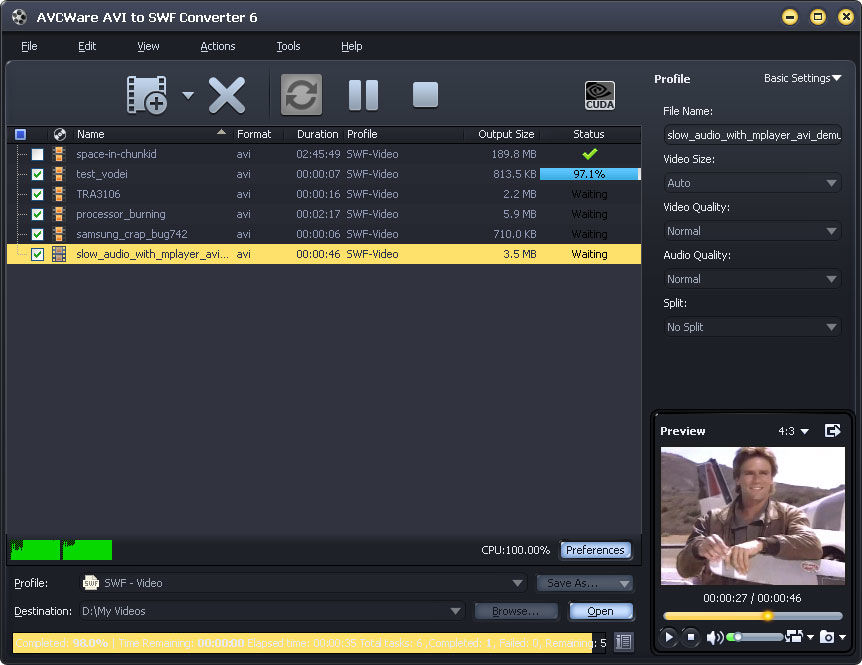Viewport: 862px width, 665px height.
Task: Open the snapshot options dropdown arrow
Action: click(x=842, y=638)
